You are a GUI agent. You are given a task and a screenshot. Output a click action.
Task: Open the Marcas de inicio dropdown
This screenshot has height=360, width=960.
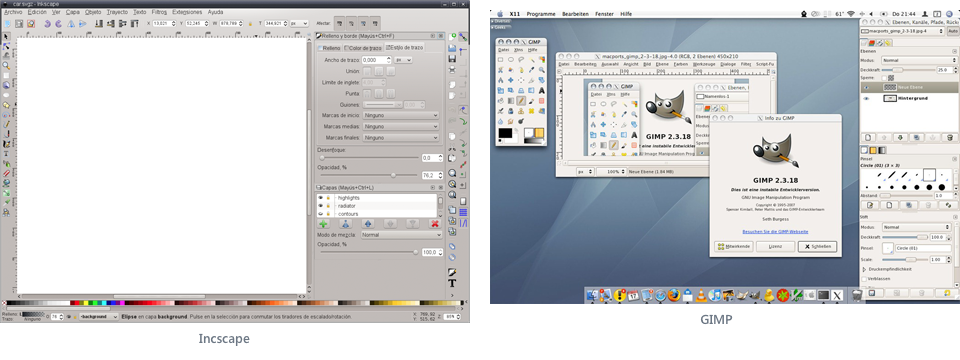(401, 115)
